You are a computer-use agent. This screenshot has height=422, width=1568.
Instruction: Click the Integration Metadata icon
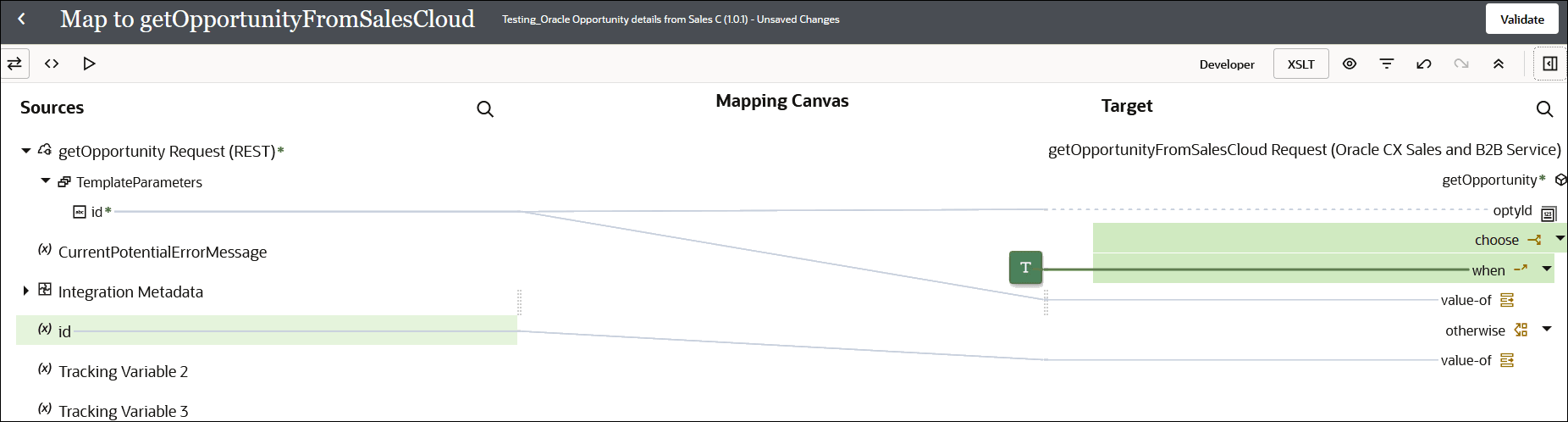pos(45,290)
